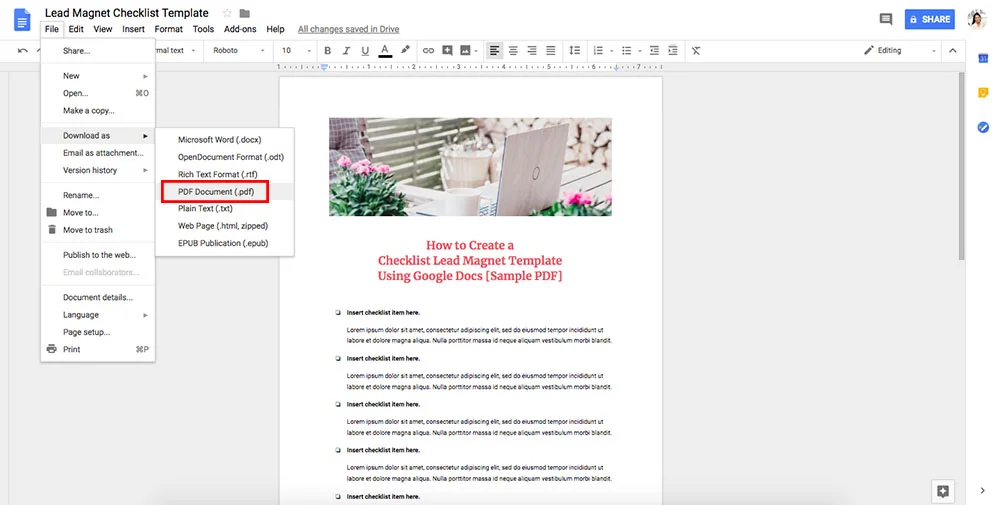
Task: Click the move-to-folder icon beside the title
Action: pos(245,13)
